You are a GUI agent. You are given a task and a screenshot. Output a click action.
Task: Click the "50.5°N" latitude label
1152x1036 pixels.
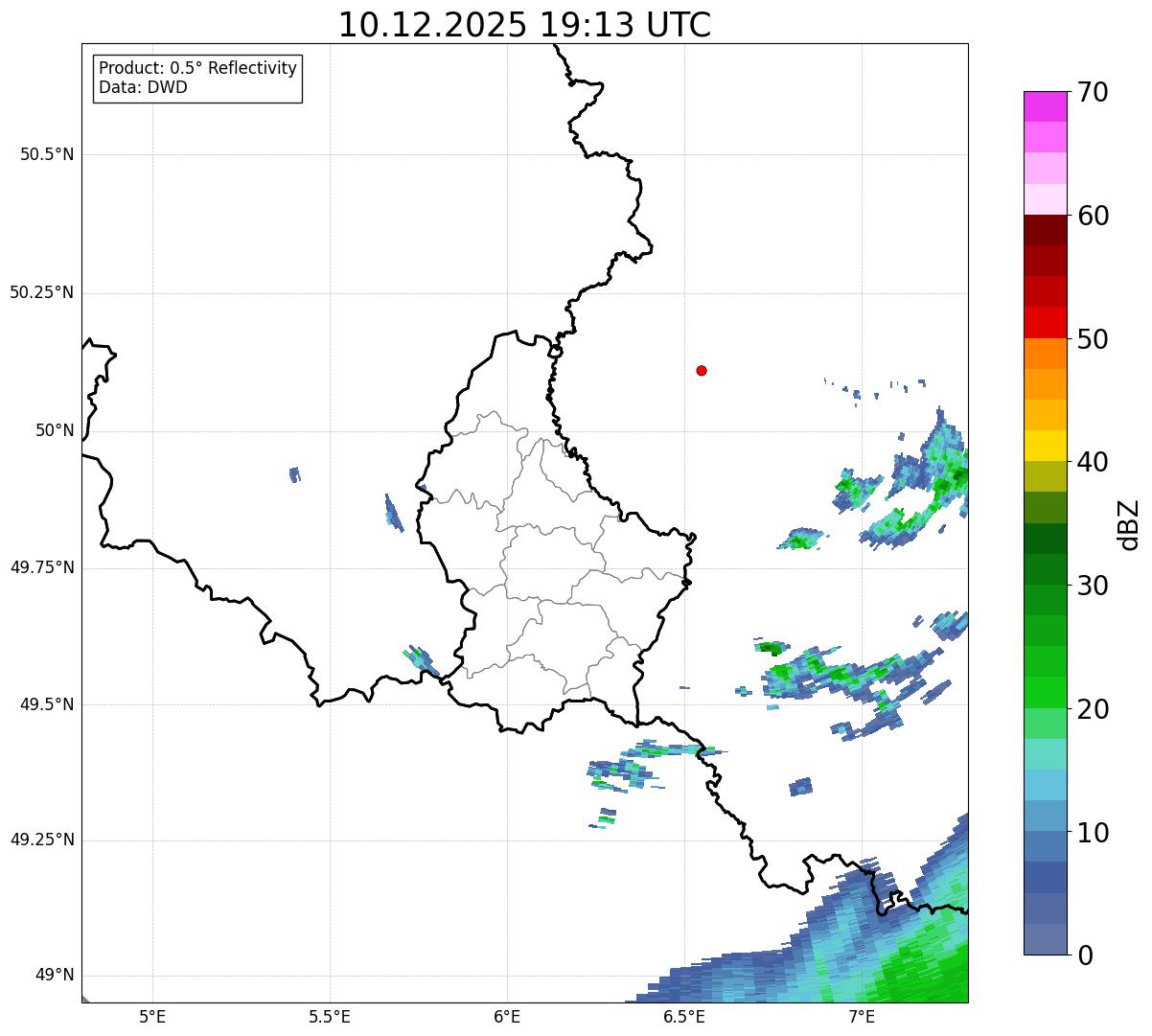(47, 154)
